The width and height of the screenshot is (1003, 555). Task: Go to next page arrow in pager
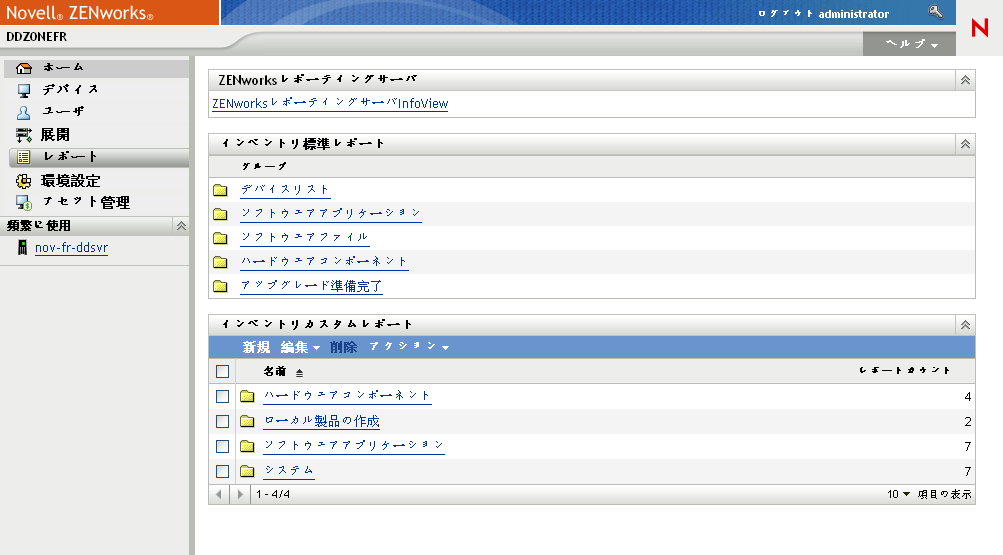coord(240,494)
